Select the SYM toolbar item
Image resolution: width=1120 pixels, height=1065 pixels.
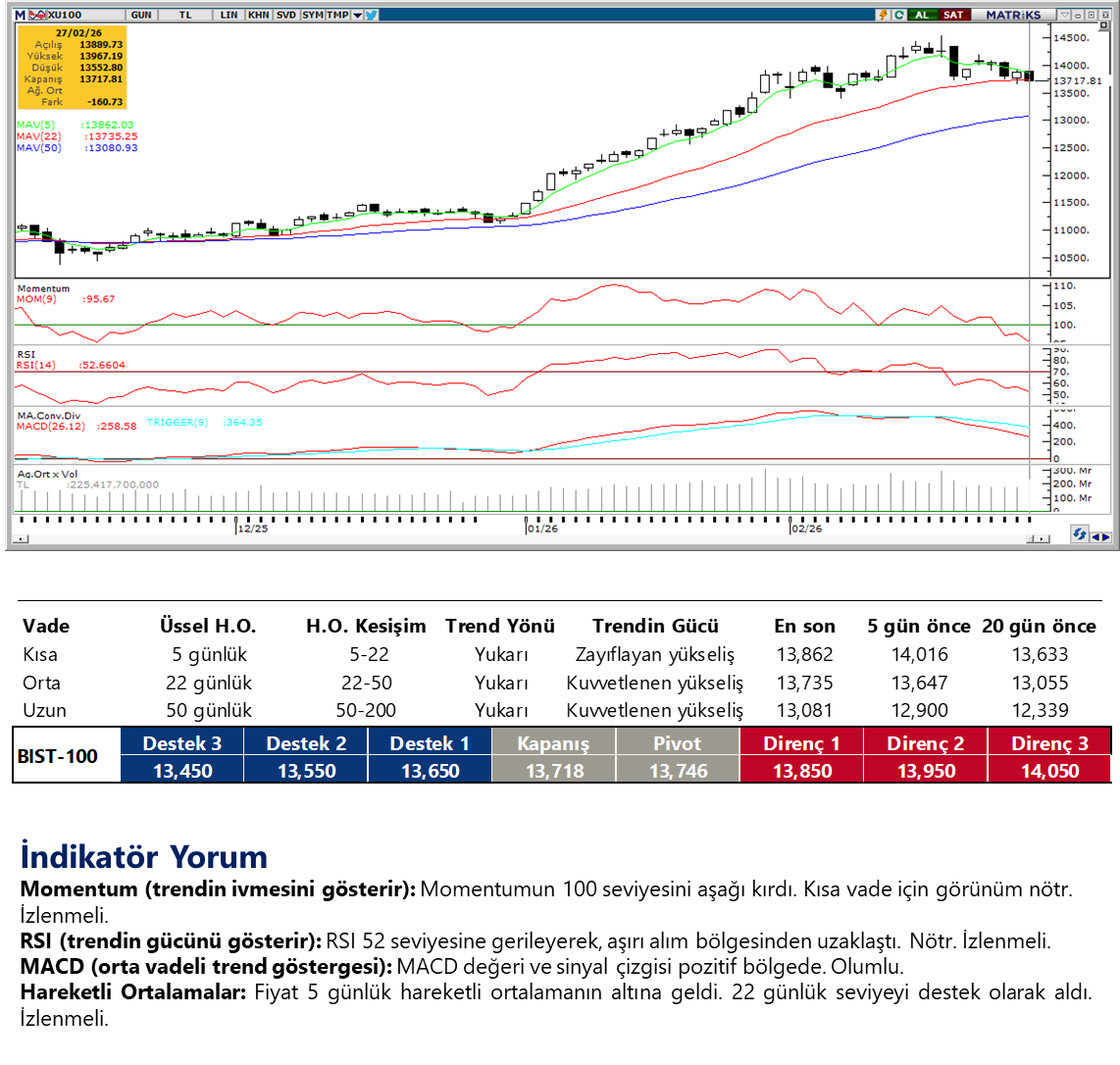click(x=312, y=15)
